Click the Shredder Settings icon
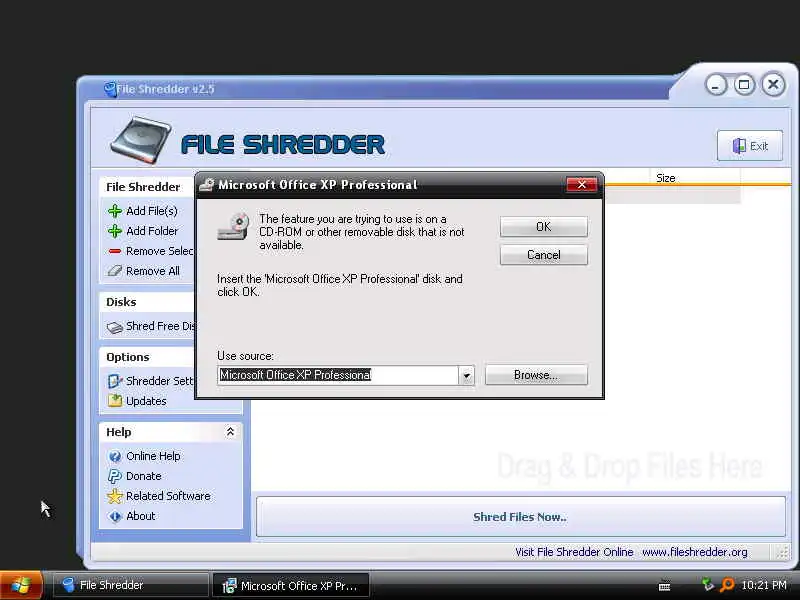Viewport: 800px width, 600px height. click(115, 381)
